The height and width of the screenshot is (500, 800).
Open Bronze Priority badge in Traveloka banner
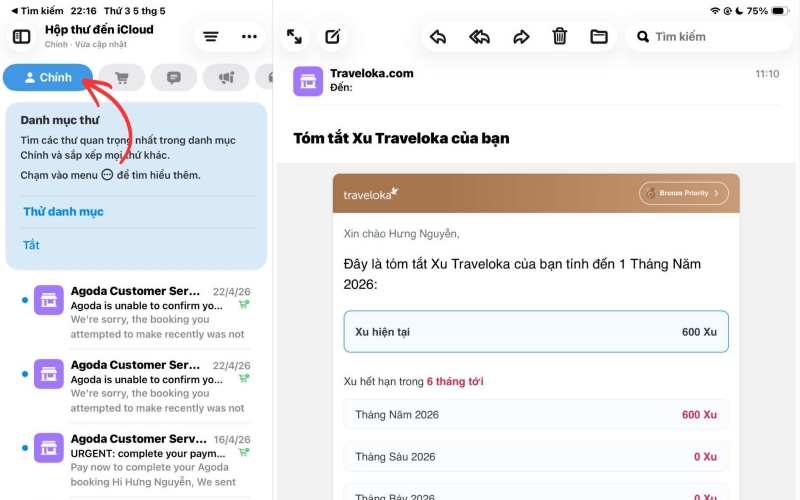[684, 193]
